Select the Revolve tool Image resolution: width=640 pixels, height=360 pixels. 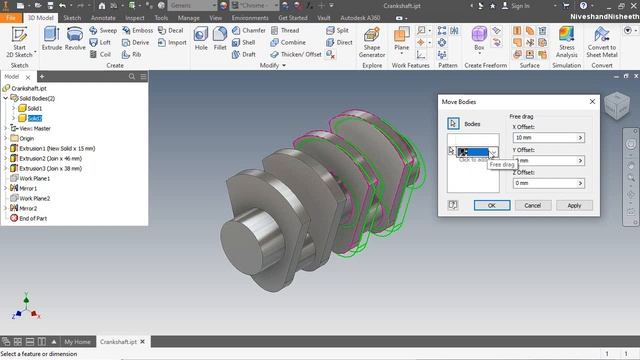[x=75, y=39]
